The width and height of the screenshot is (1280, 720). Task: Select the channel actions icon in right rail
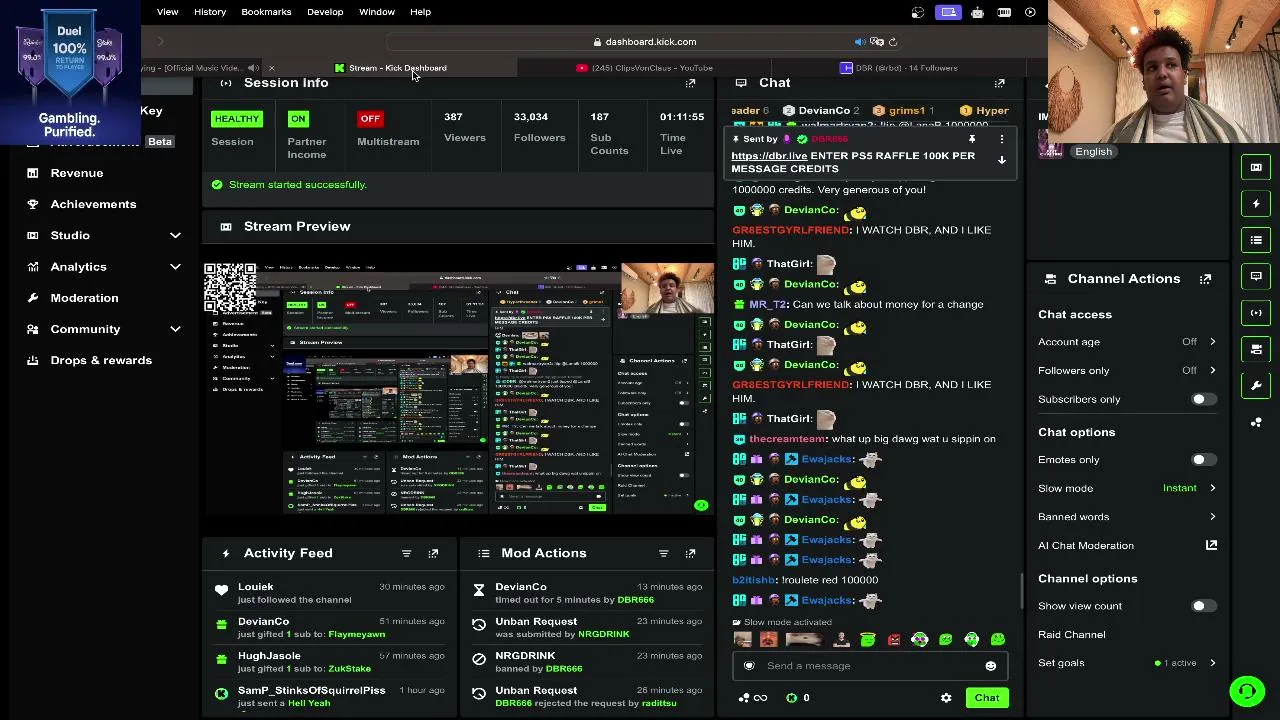click(1256, 349)
